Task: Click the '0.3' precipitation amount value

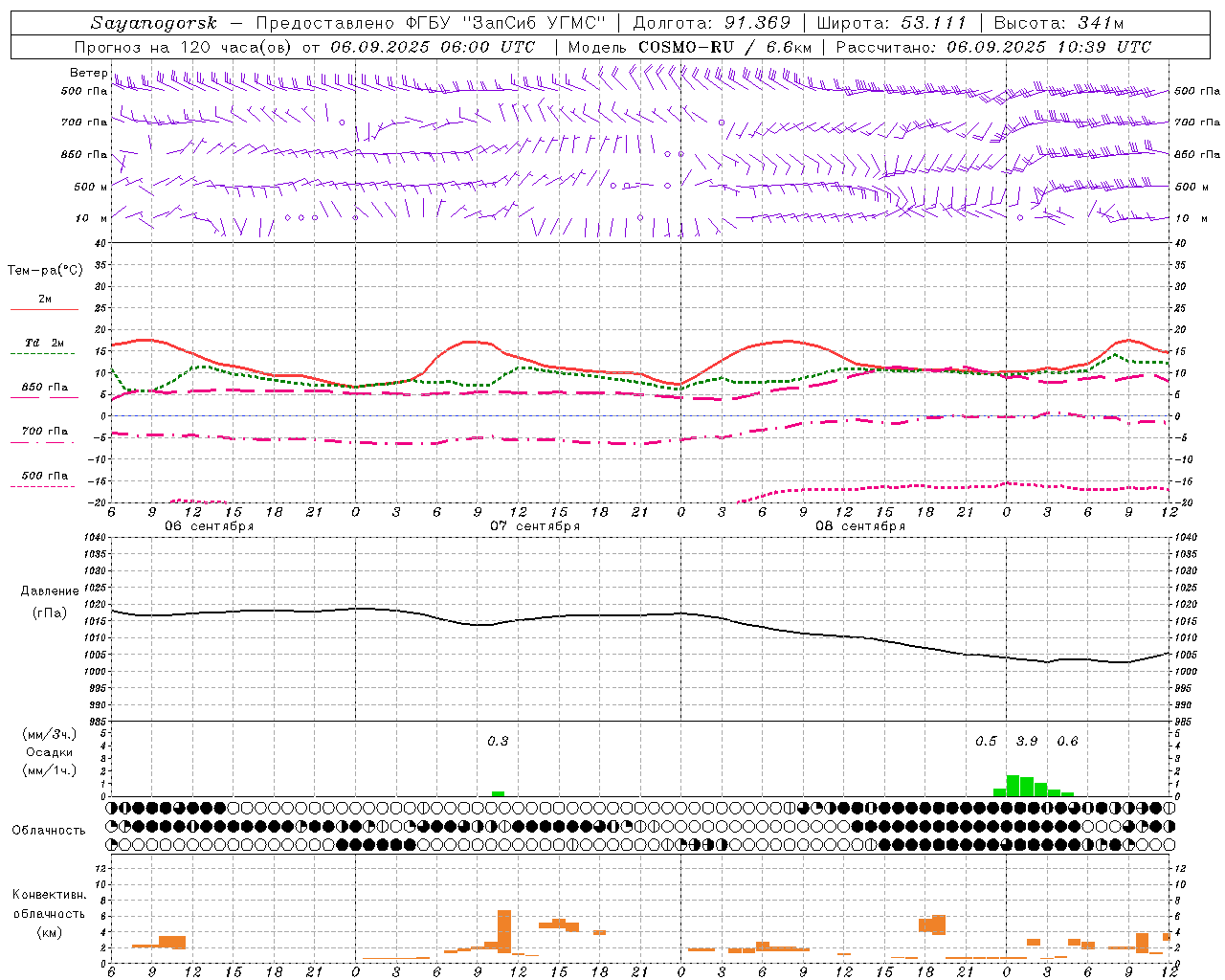Action: [x=498, y=741]
